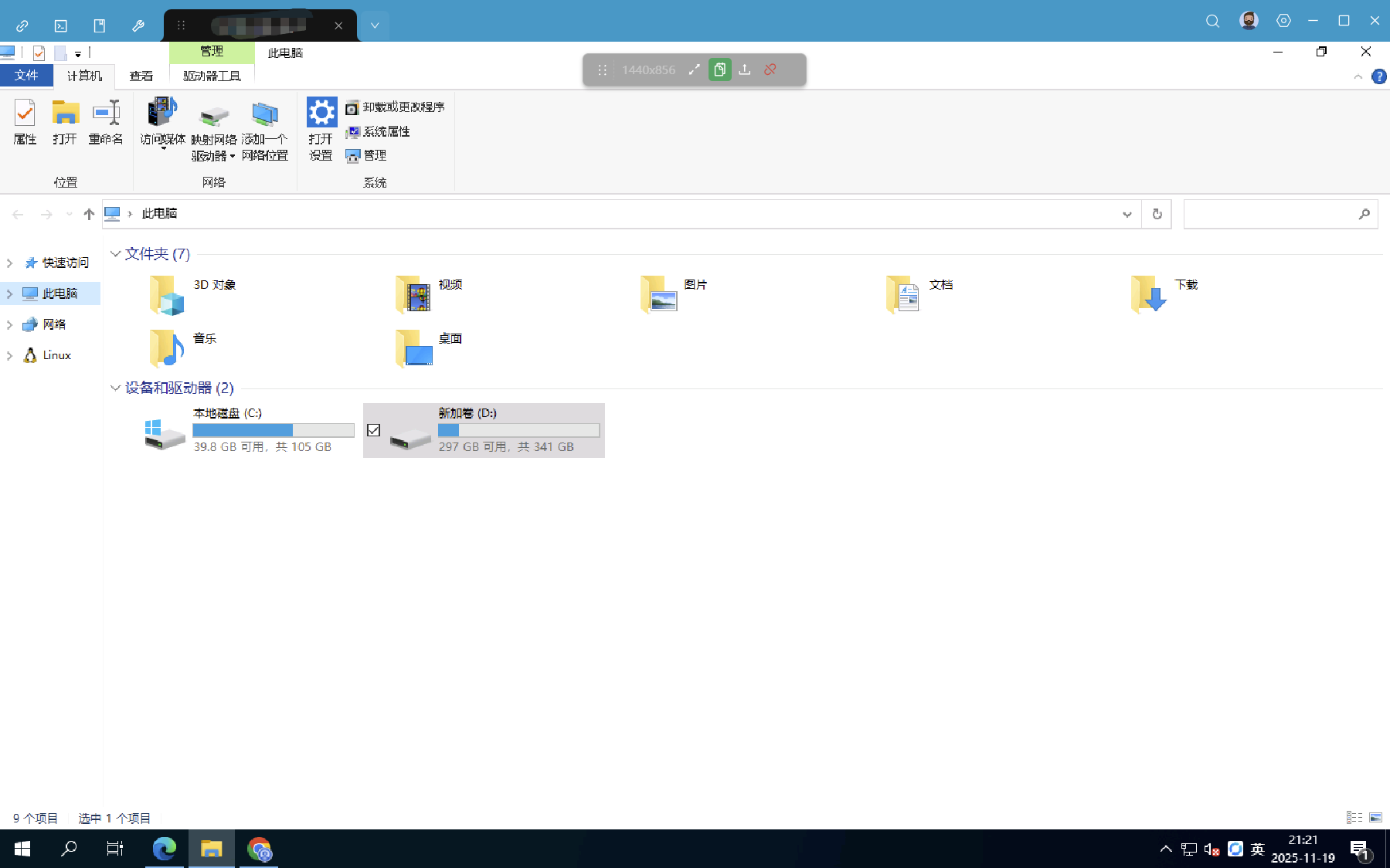The height and width of the screenshot is (868, 1390).
Task: Uncheck the checkbox on drive D:
Action: pos(374,430)
